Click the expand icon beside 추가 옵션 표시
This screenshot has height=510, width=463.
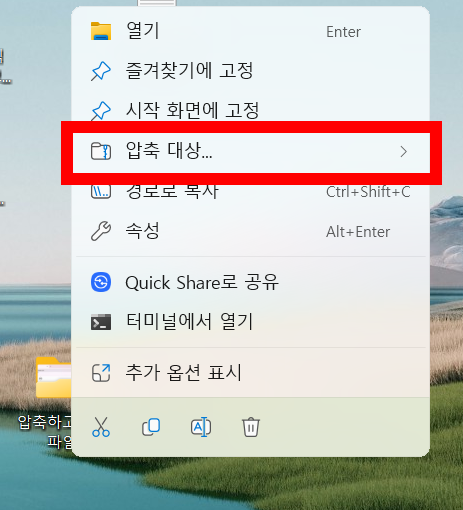[101, 373]
